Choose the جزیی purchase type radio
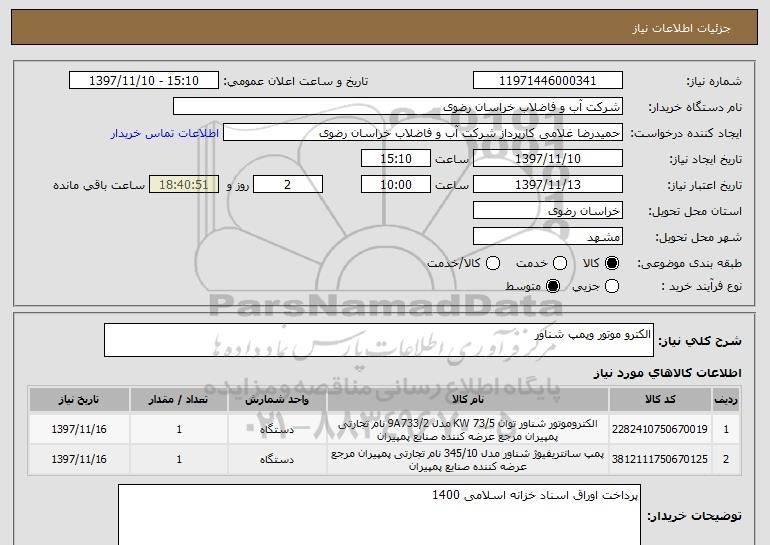This screenshot has height=545, width=770. [612, 286]
